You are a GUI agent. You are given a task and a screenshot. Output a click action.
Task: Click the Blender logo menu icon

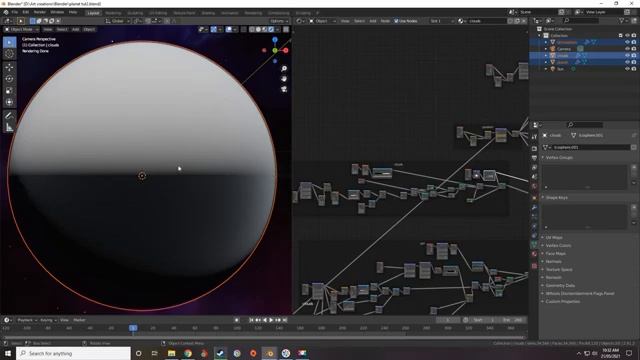[x=6, y=12]
